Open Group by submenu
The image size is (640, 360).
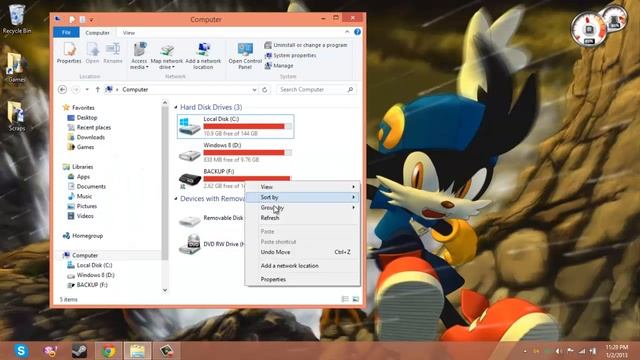tap(302, 208)
